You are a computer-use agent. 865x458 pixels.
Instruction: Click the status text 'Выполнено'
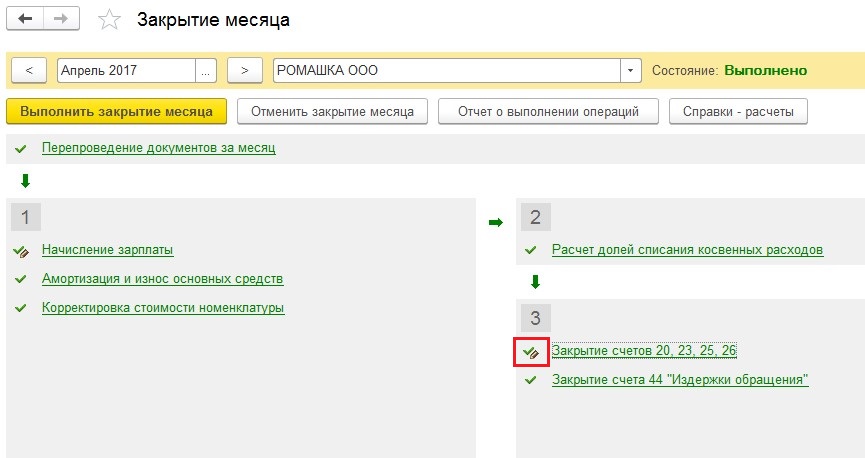[x=766, y=71]
